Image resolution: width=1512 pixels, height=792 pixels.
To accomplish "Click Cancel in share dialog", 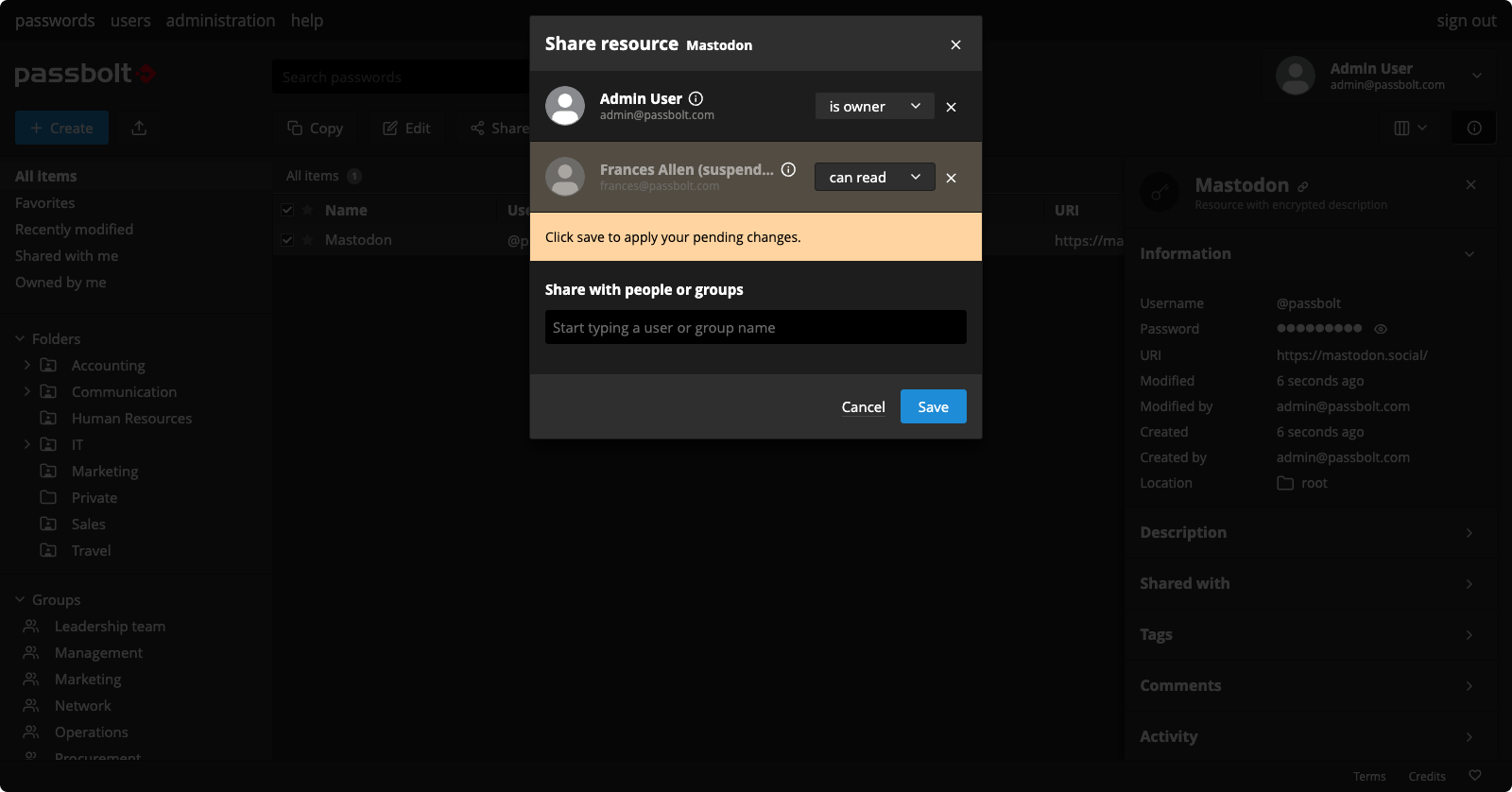I will [x=863, y=406].
